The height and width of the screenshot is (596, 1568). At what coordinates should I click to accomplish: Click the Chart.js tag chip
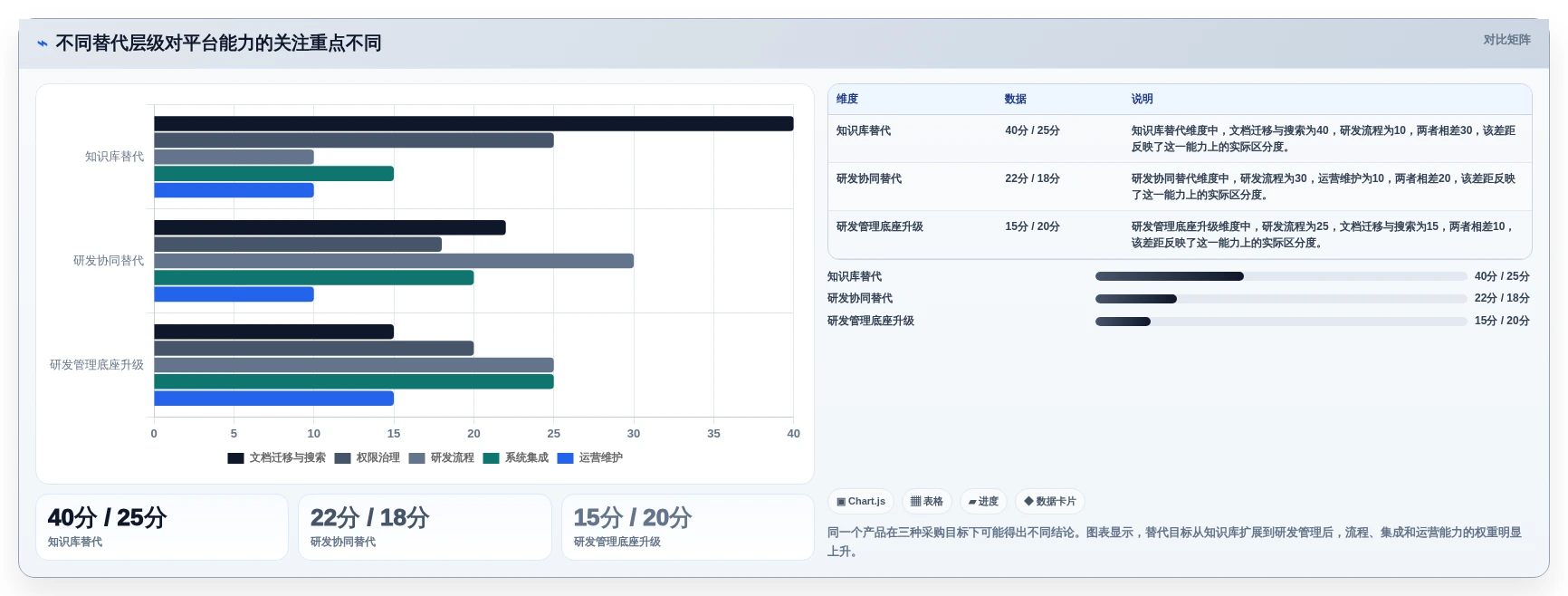[861, 501]
